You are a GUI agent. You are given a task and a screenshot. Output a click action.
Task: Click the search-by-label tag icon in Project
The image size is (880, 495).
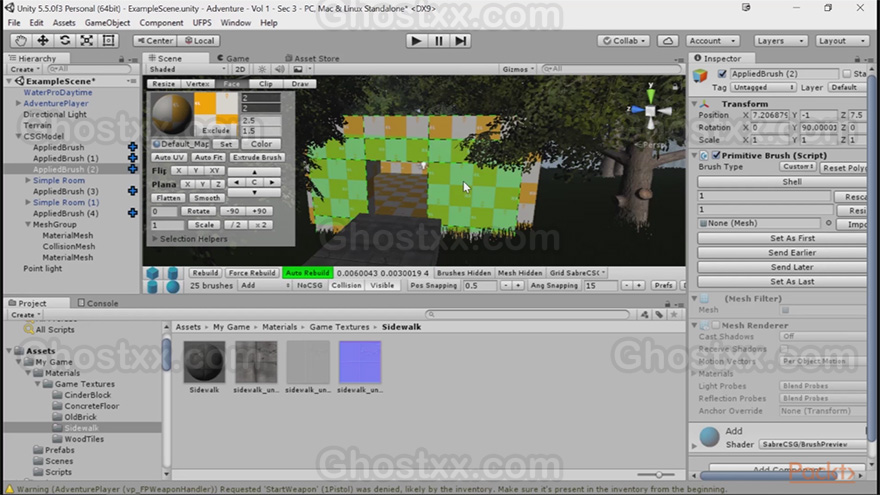pos(659,314)
